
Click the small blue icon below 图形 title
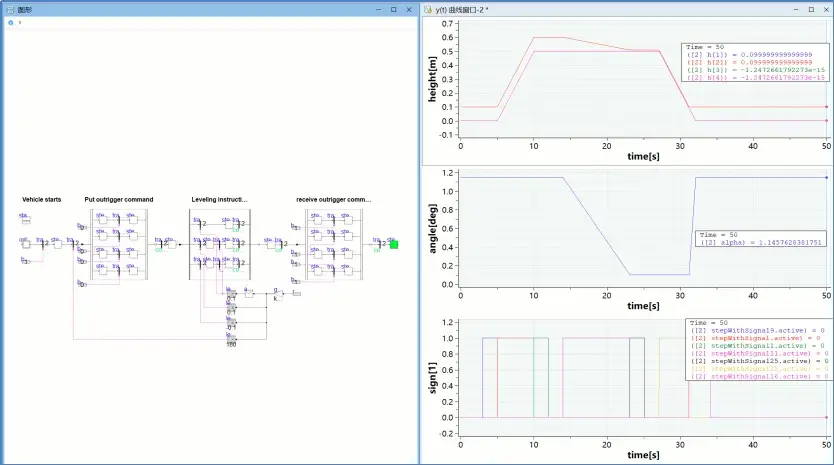11,23
